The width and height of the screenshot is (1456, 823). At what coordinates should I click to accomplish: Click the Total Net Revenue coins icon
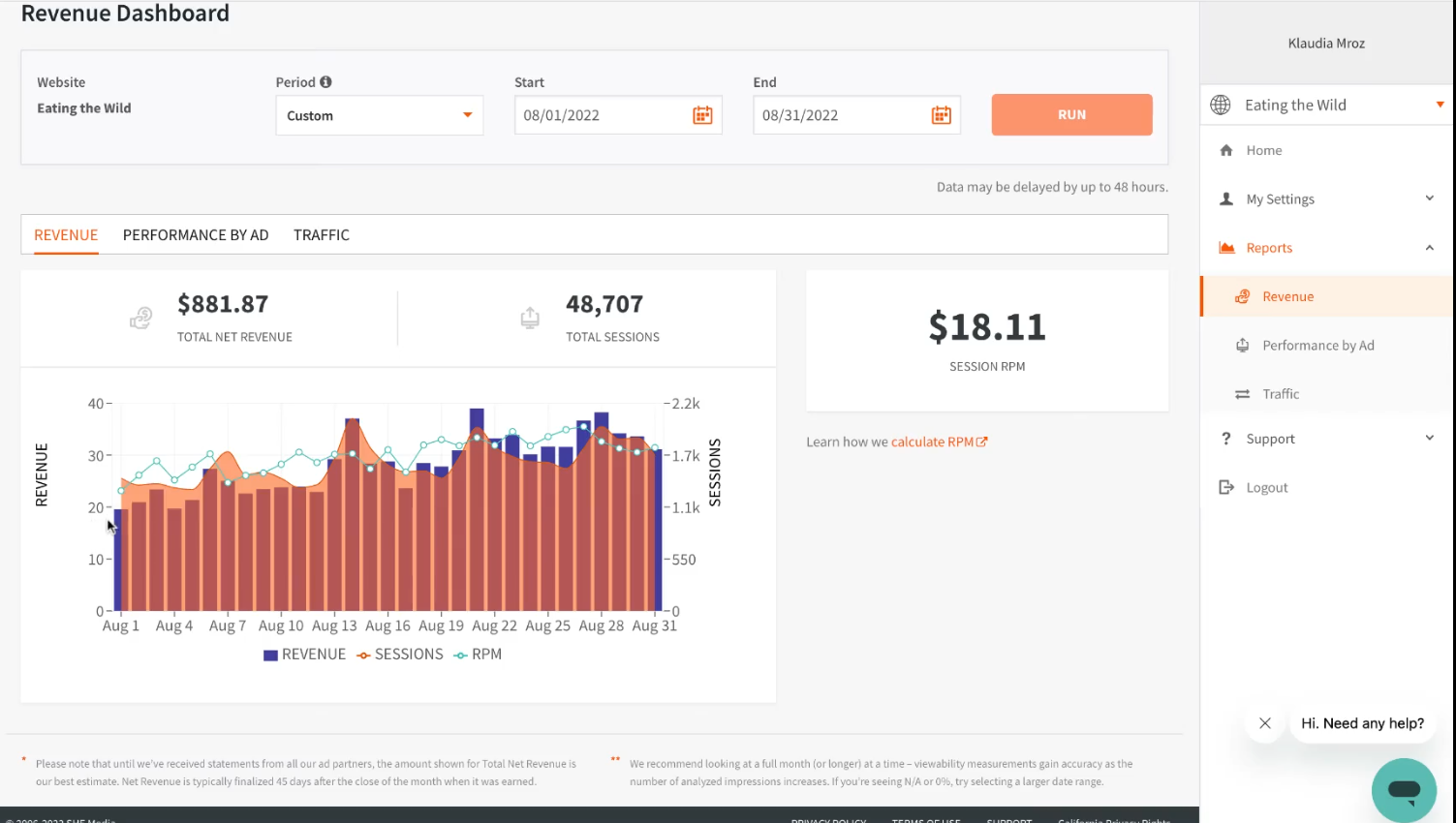[141, 318]
